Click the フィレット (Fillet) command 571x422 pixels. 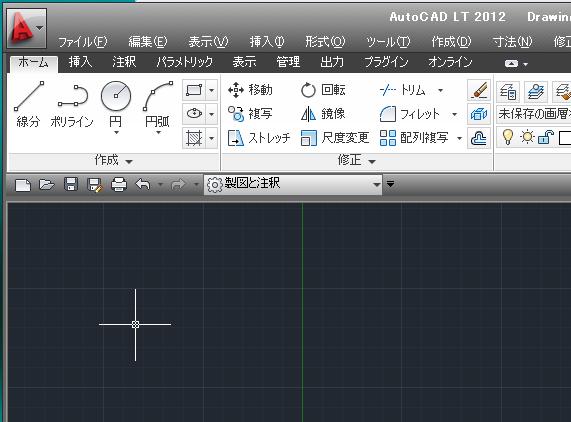pyautogui.click(x=410, y=114)
